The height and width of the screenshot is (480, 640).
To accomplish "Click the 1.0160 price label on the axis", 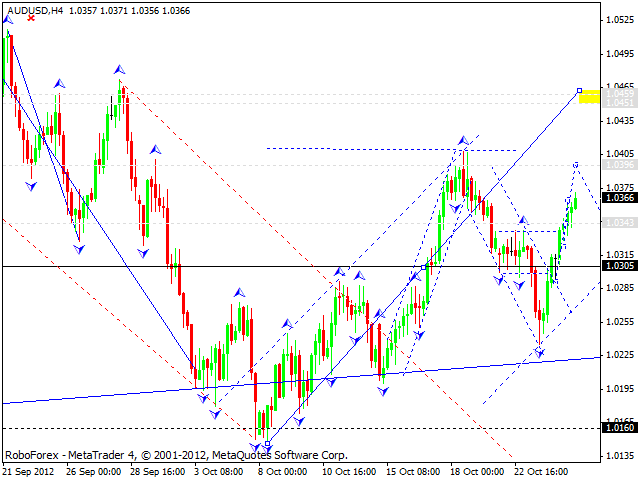I will pyautogui.click(x=619, y=427).
